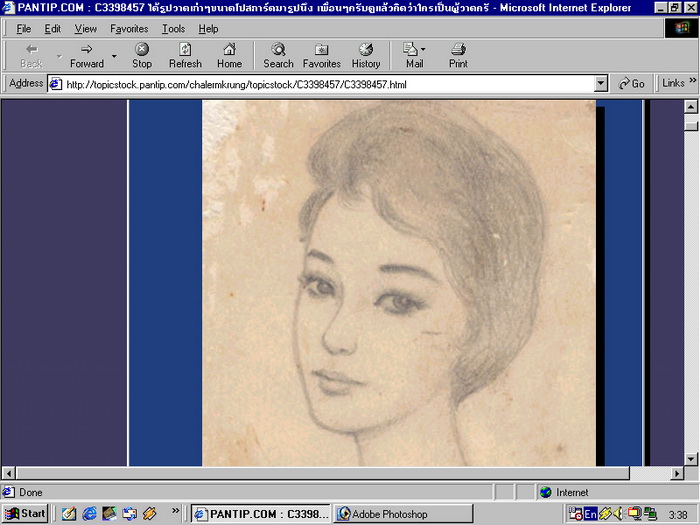Expand the address bar URL dropdown
Image resolution: width=700 pixels, height=525 pixels.
coord(601,83)
